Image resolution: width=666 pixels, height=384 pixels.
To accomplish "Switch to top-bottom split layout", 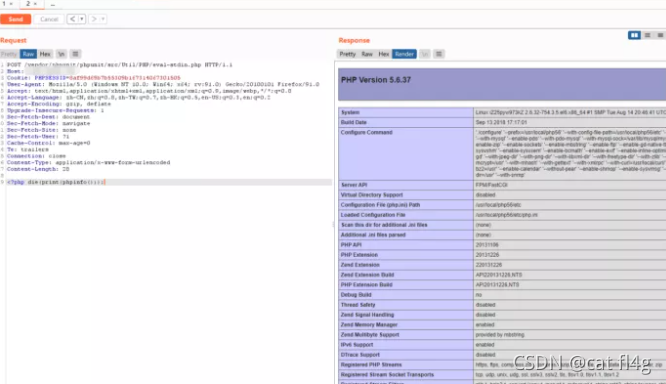I will coord(647,35).
